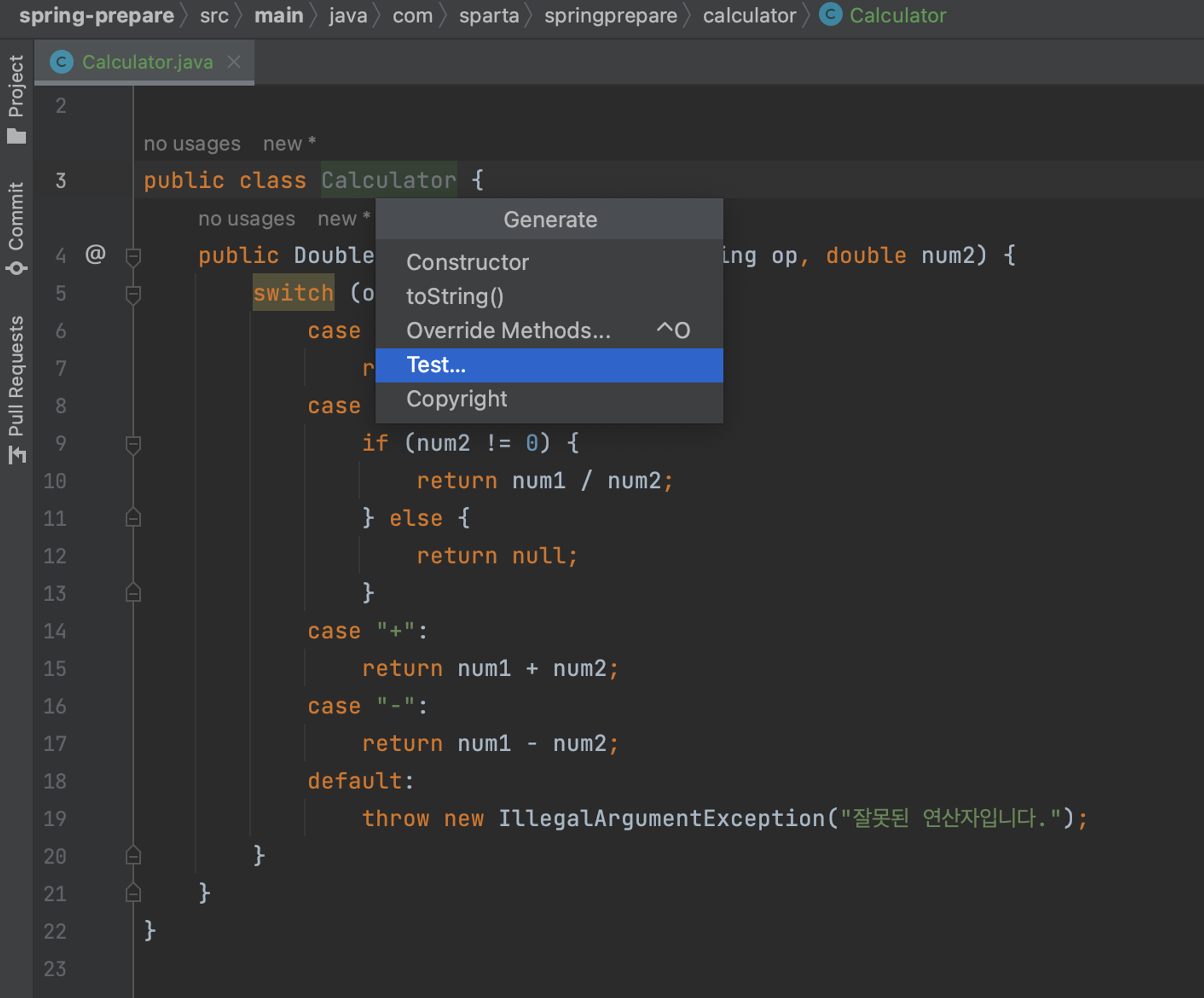Close the Calculator.java editor tab

point(234,62)
